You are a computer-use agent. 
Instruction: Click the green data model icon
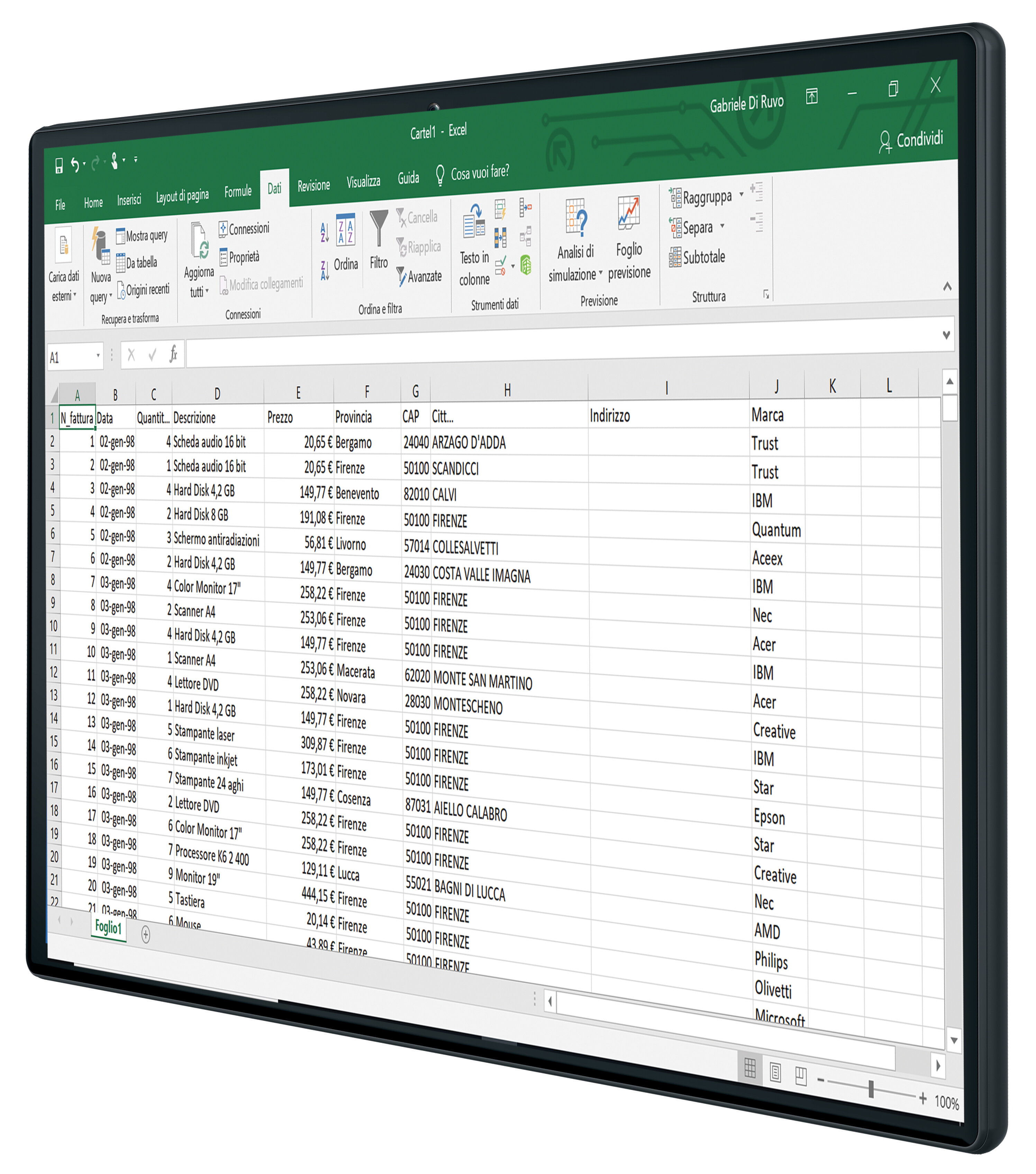point(526,265)
